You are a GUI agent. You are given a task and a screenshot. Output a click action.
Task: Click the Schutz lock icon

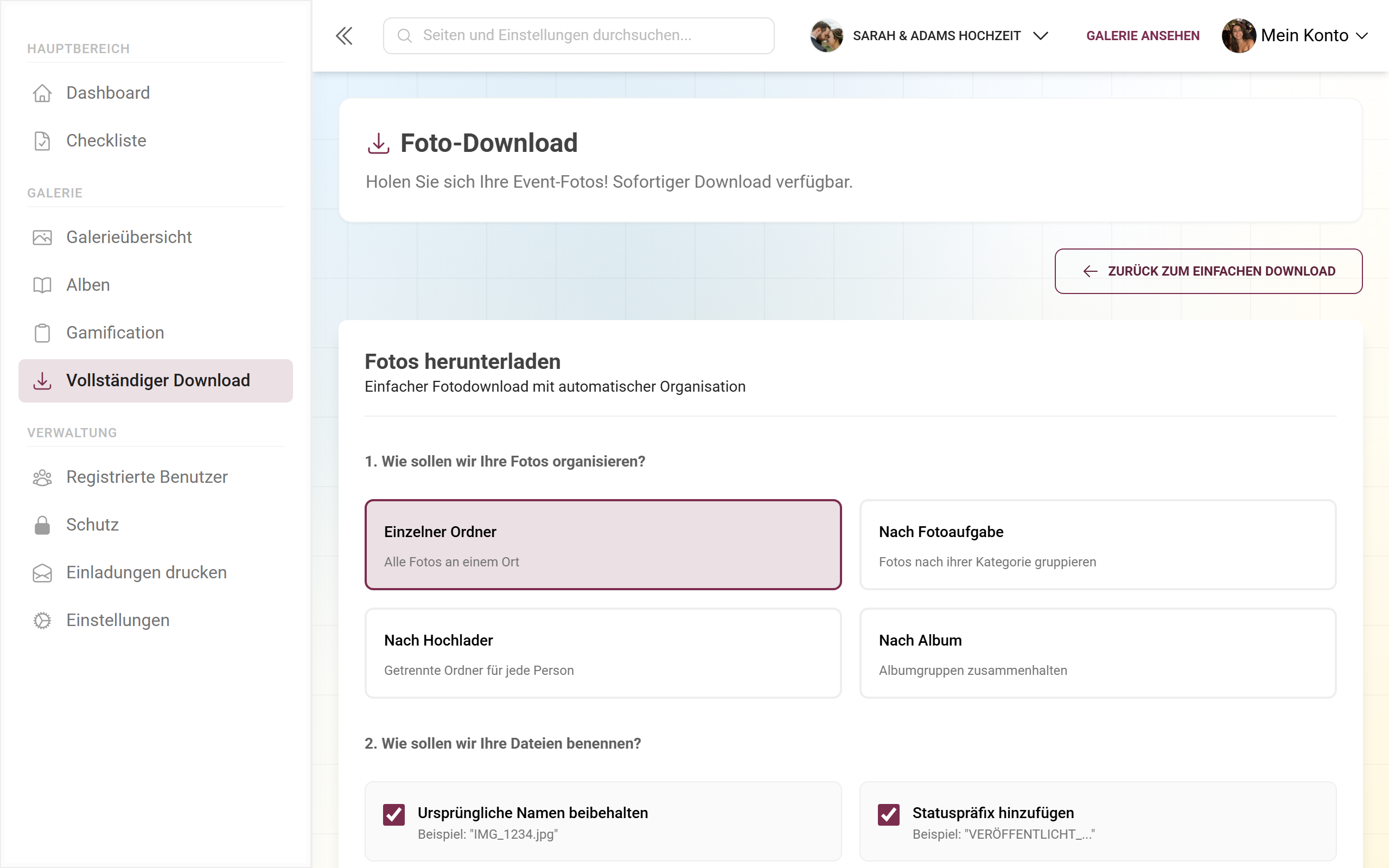[x=42, y=525]
